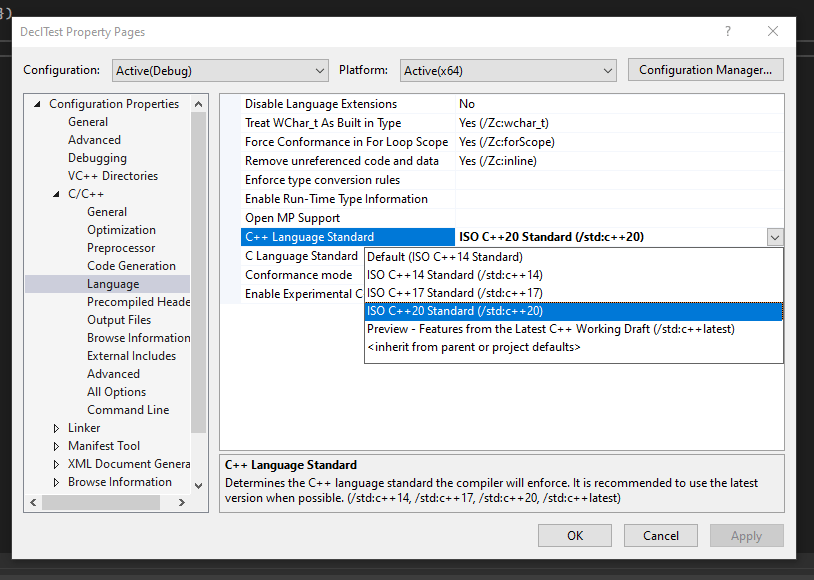814x580 pixels.
Task: Click the Cancel button
Action: pos(660,535)
